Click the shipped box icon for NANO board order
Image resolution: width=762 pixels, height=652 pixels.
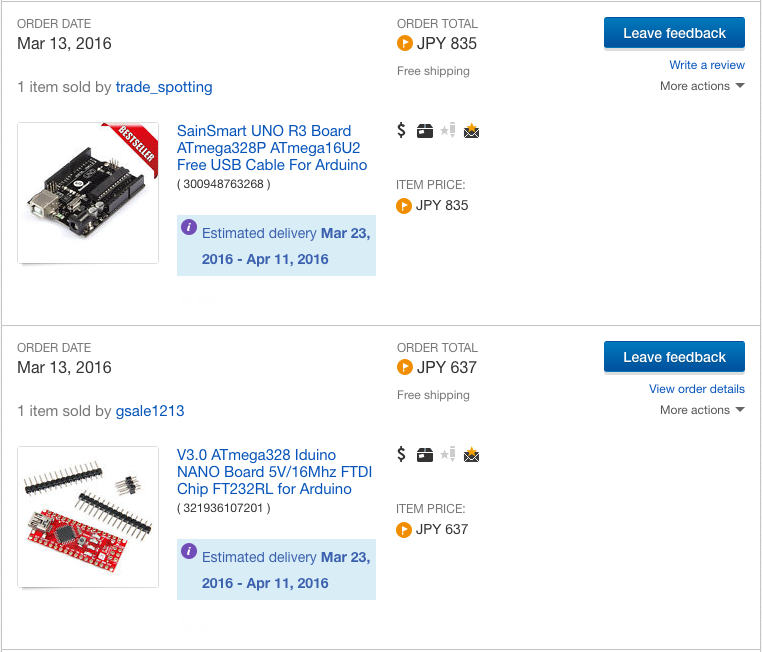(425, 454)
